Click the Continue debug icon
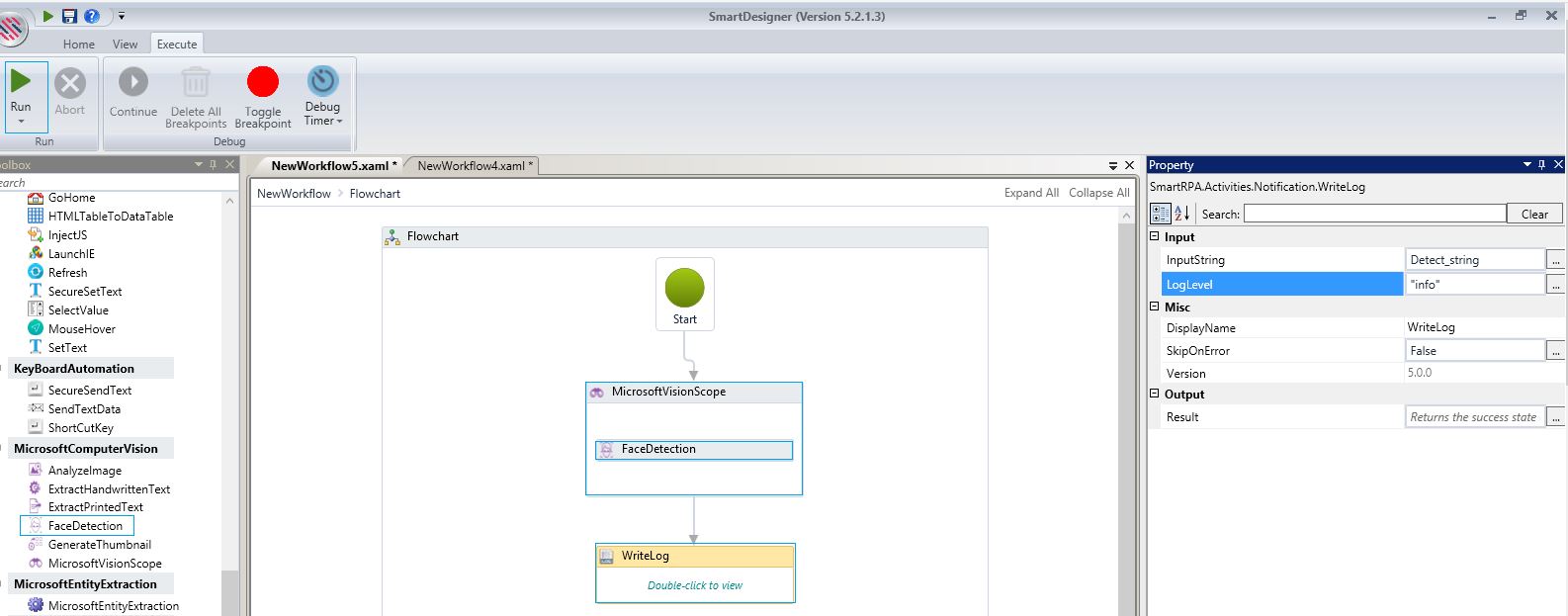 click(133, 82)
